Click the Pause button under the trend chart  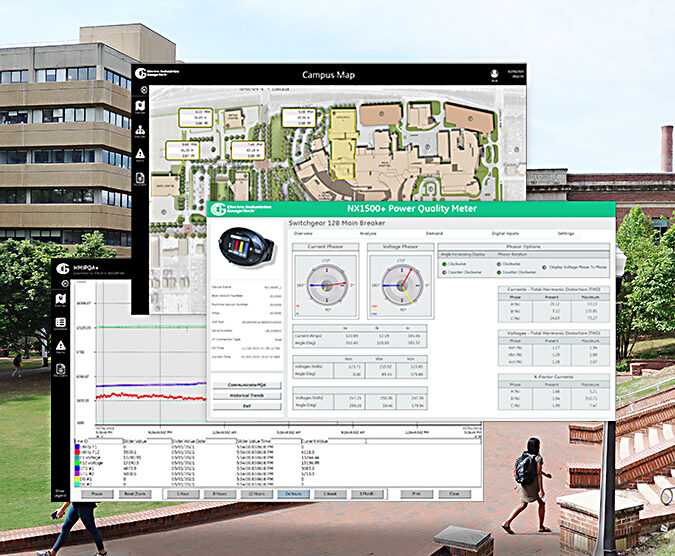point(97,494)
